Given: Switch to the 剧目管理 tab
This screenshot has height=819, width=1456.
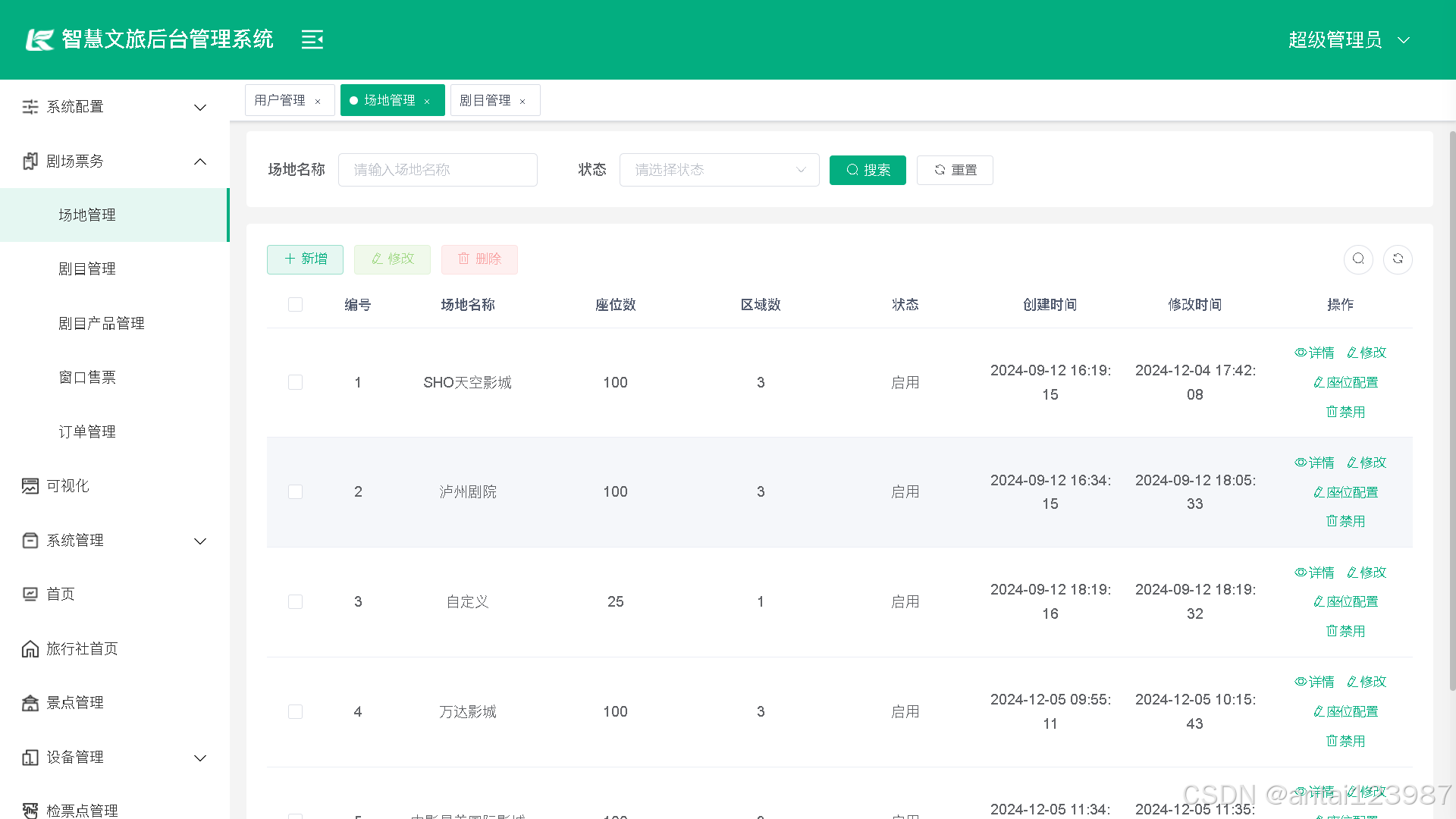Looking at the screenshot, I should click(x=485, y=100).
